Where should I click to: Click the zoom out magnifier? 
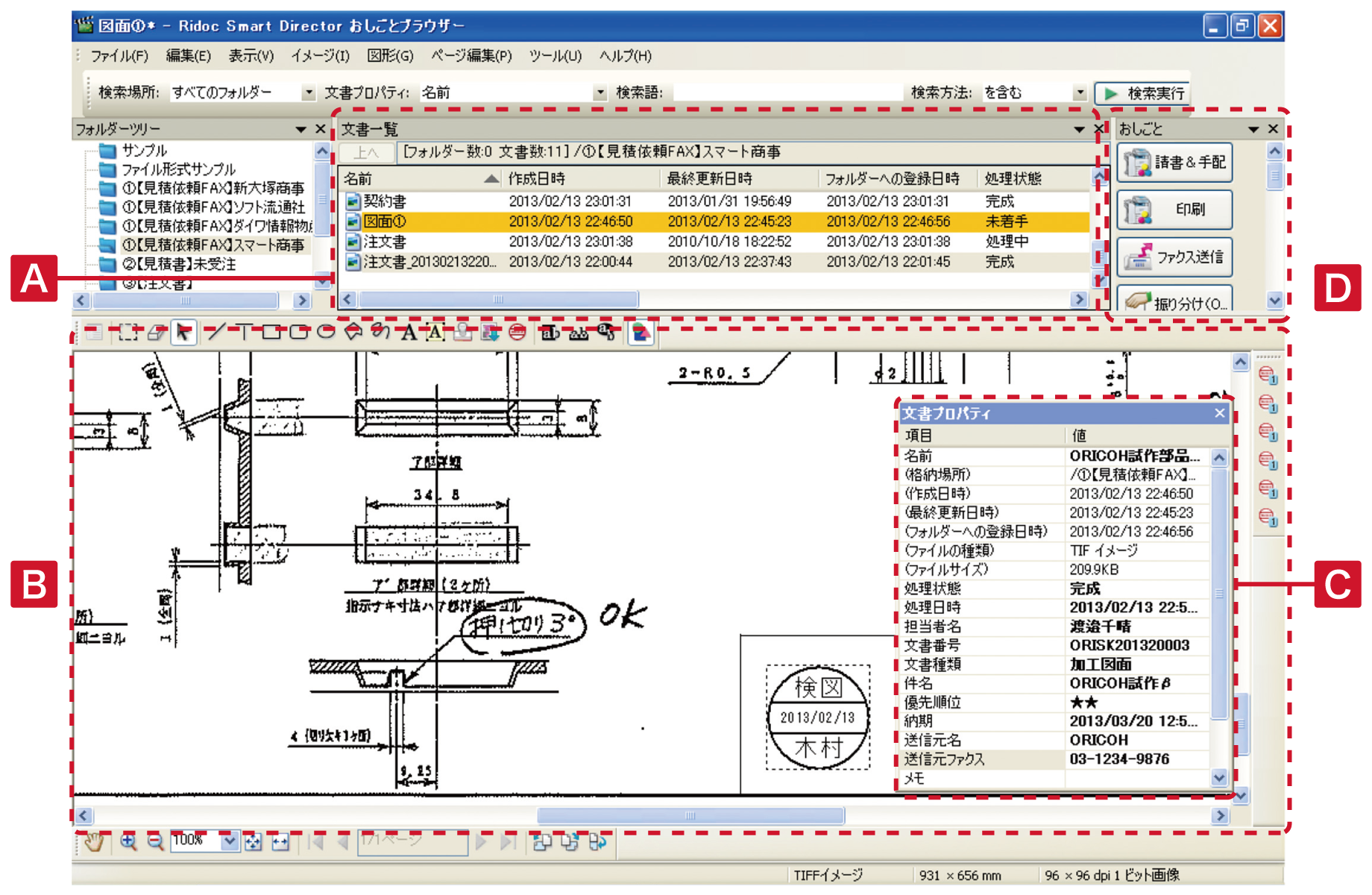click(155, 842)
